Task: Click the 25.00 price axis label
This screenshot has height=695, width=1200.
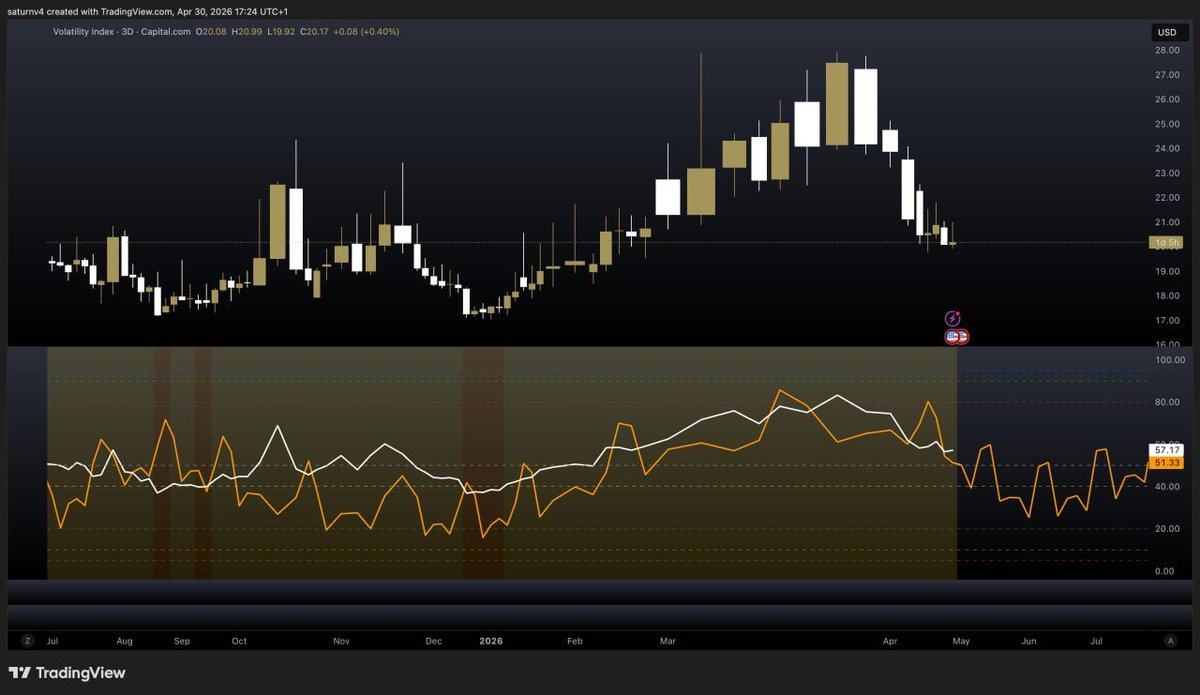Action: (1166, 124)
